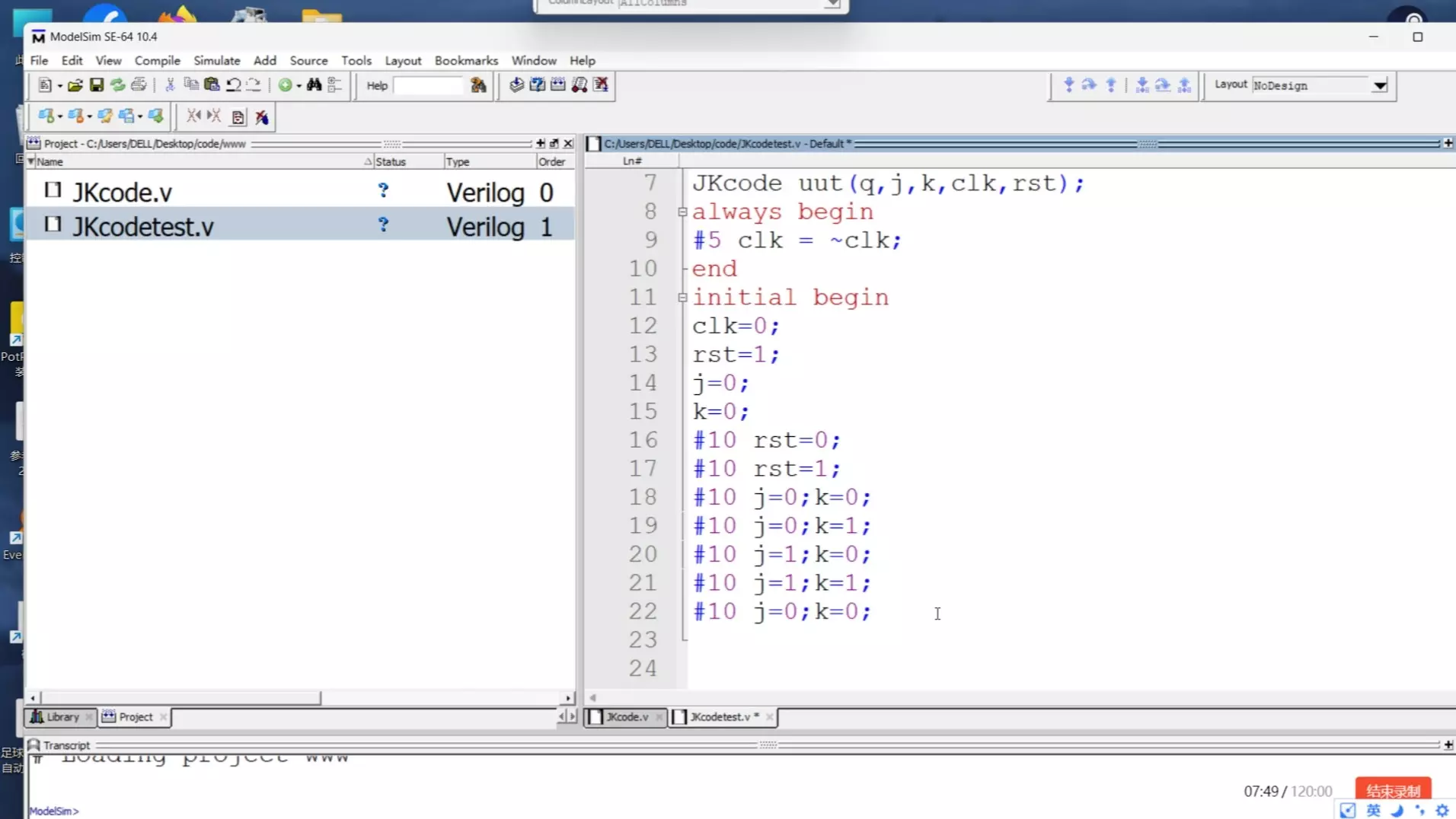The height and width of the screenshot is (819, 1456).
Task: Click the boxed source document icon in the second row
Action: pos(238,116)
